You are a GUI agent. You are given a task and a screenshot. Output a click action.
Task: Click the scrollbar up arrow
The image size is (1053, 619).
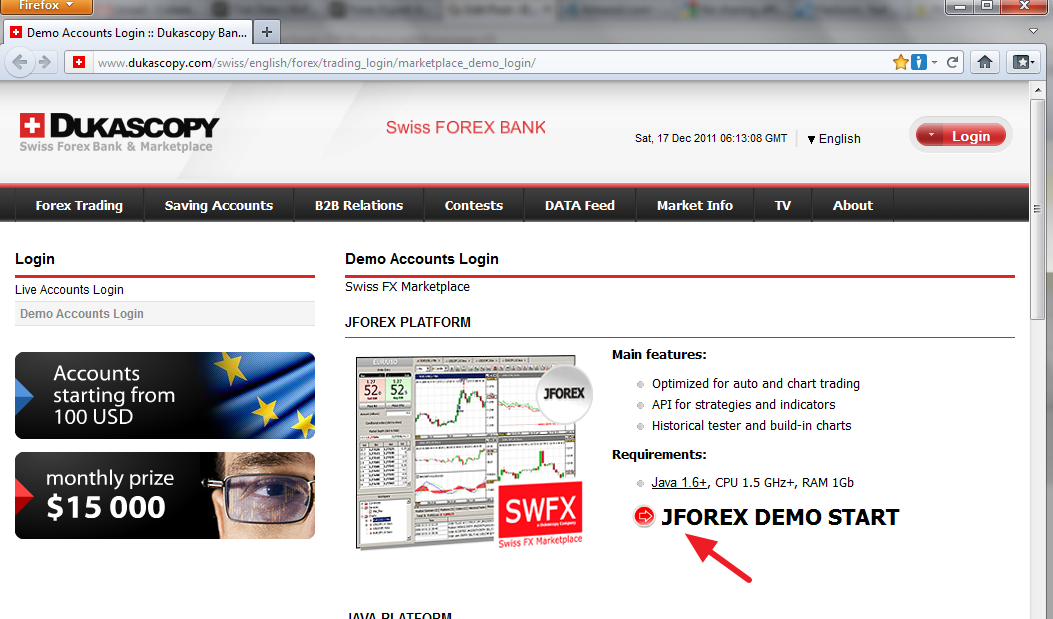click(1038, 90)
